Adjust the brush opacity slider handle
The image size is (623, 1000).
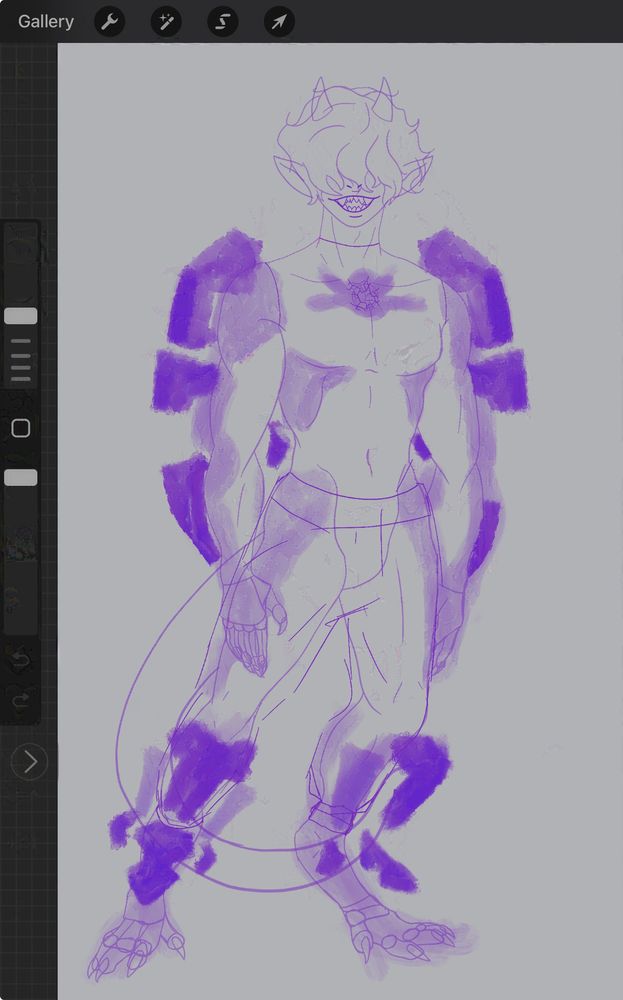pos(21,478)
